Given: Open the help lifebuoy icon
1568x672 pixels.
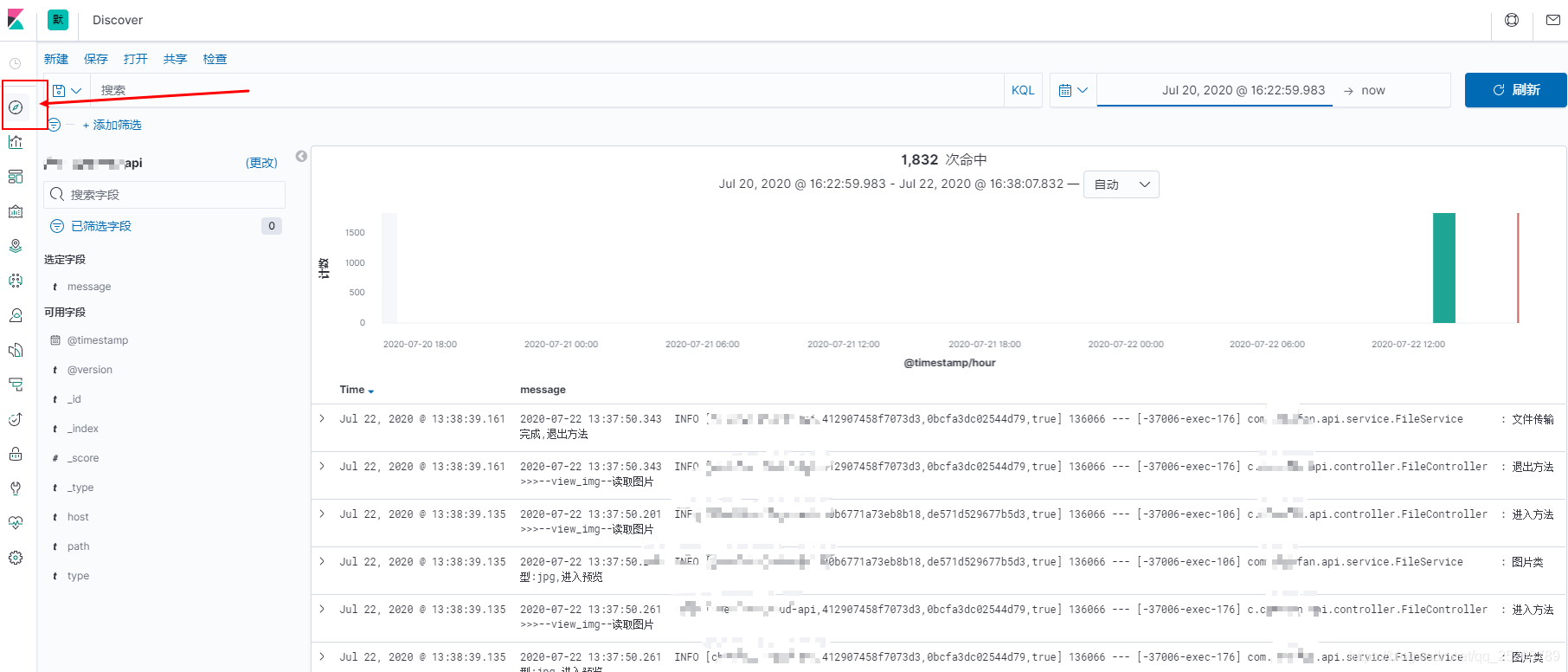Looking at the screenshot, I should tap(1512, 20).
